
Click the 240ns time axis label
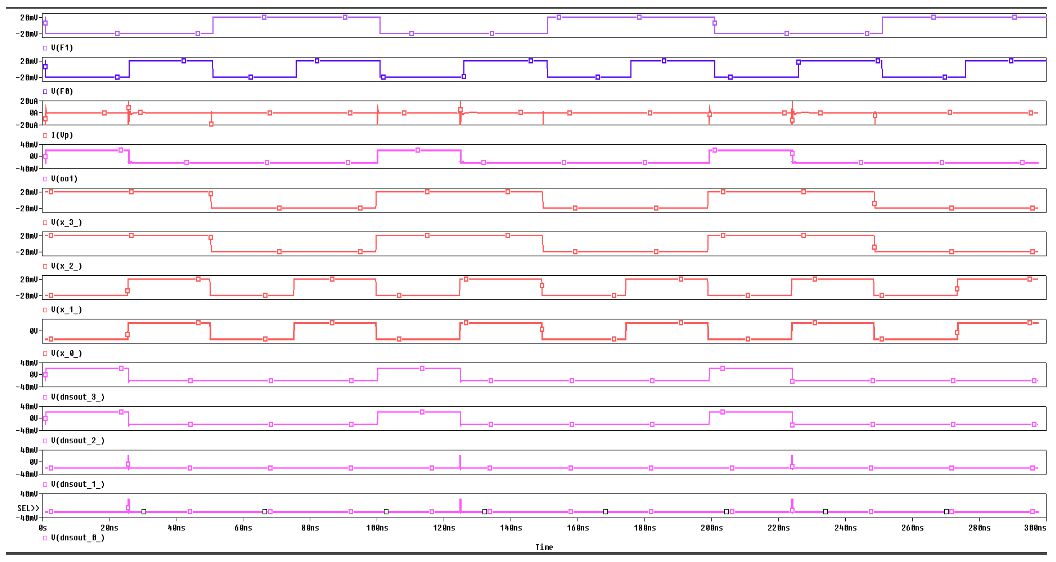(x=845, y=528)
